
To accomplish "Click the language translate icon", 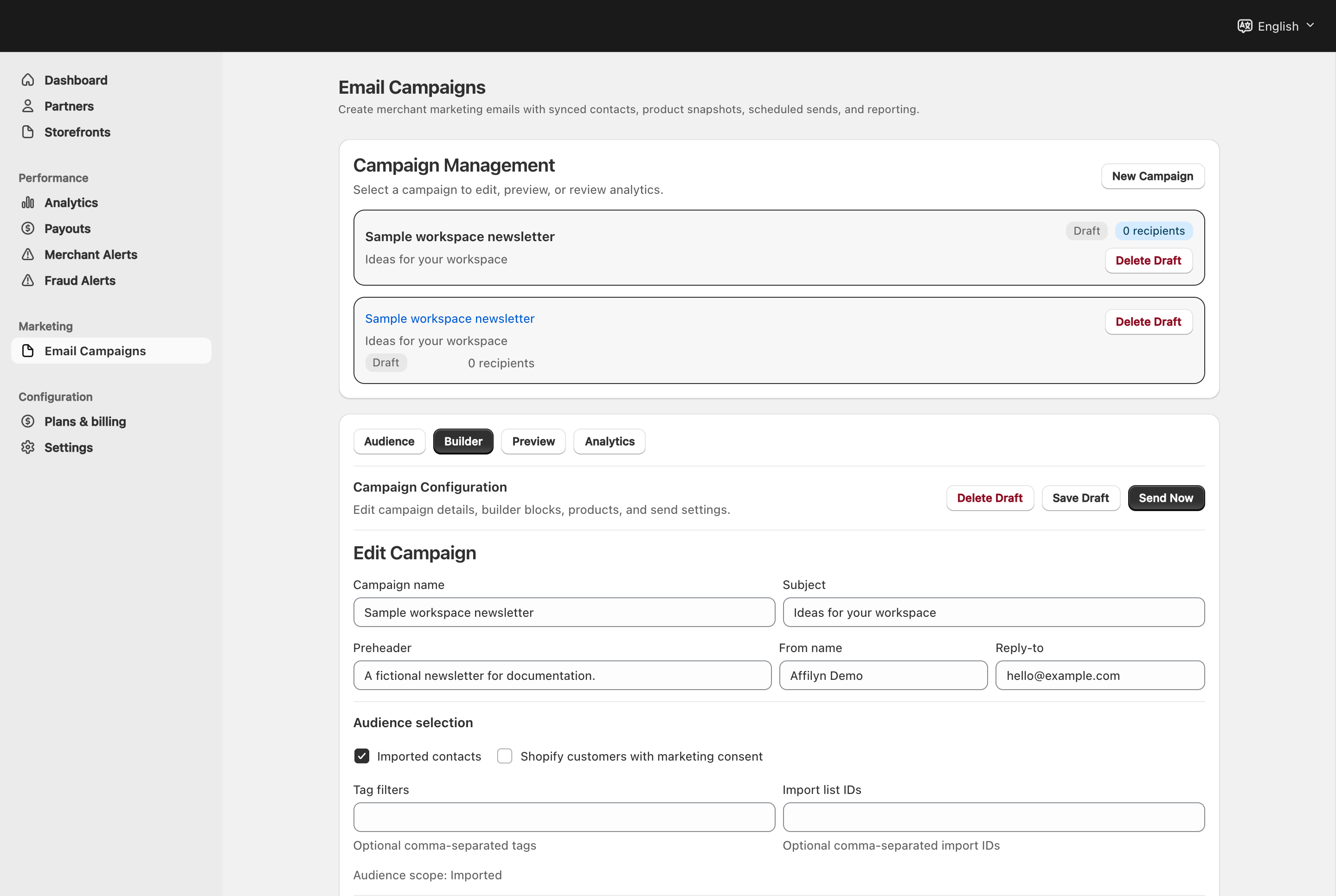I will coord(1245,26).
